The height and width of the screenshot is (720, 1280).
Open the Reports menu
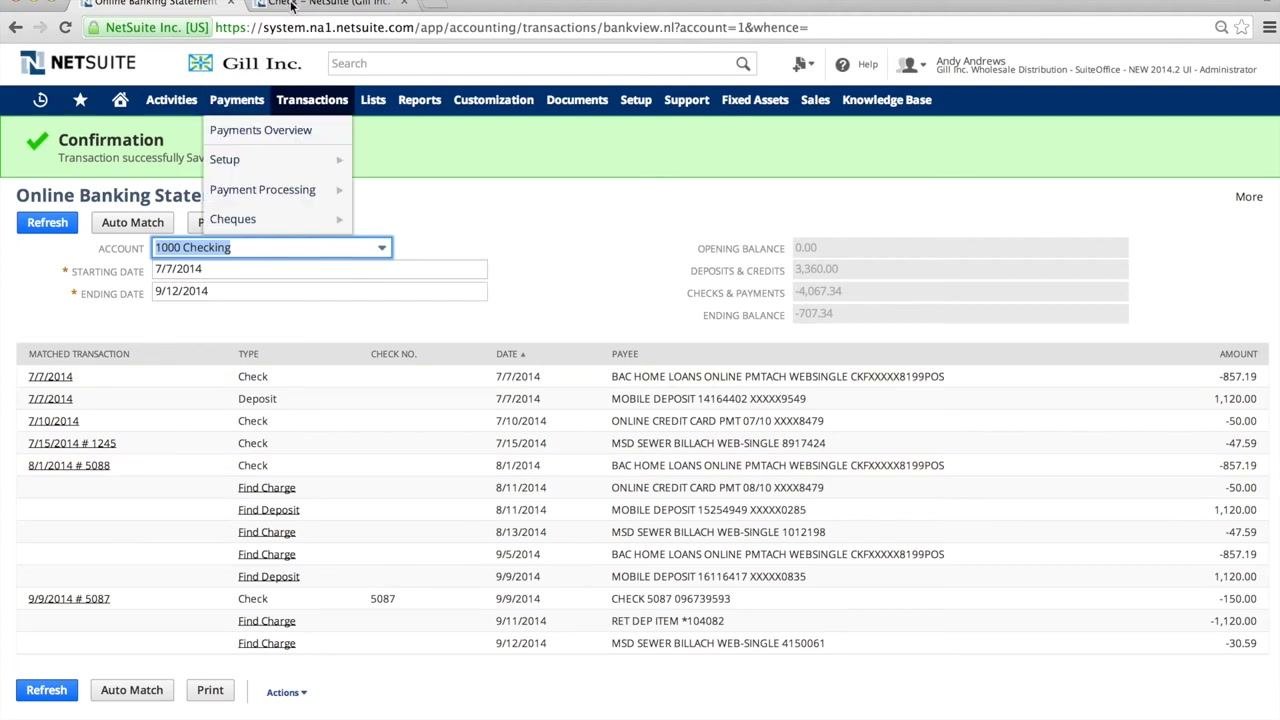point(419,100)
